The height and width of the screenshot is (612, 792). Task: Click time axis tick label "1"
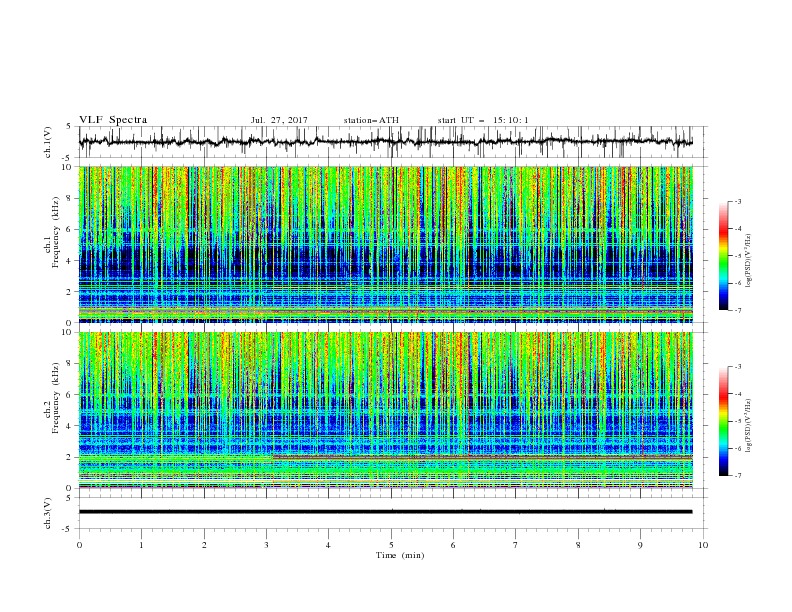tap(141, 545)
